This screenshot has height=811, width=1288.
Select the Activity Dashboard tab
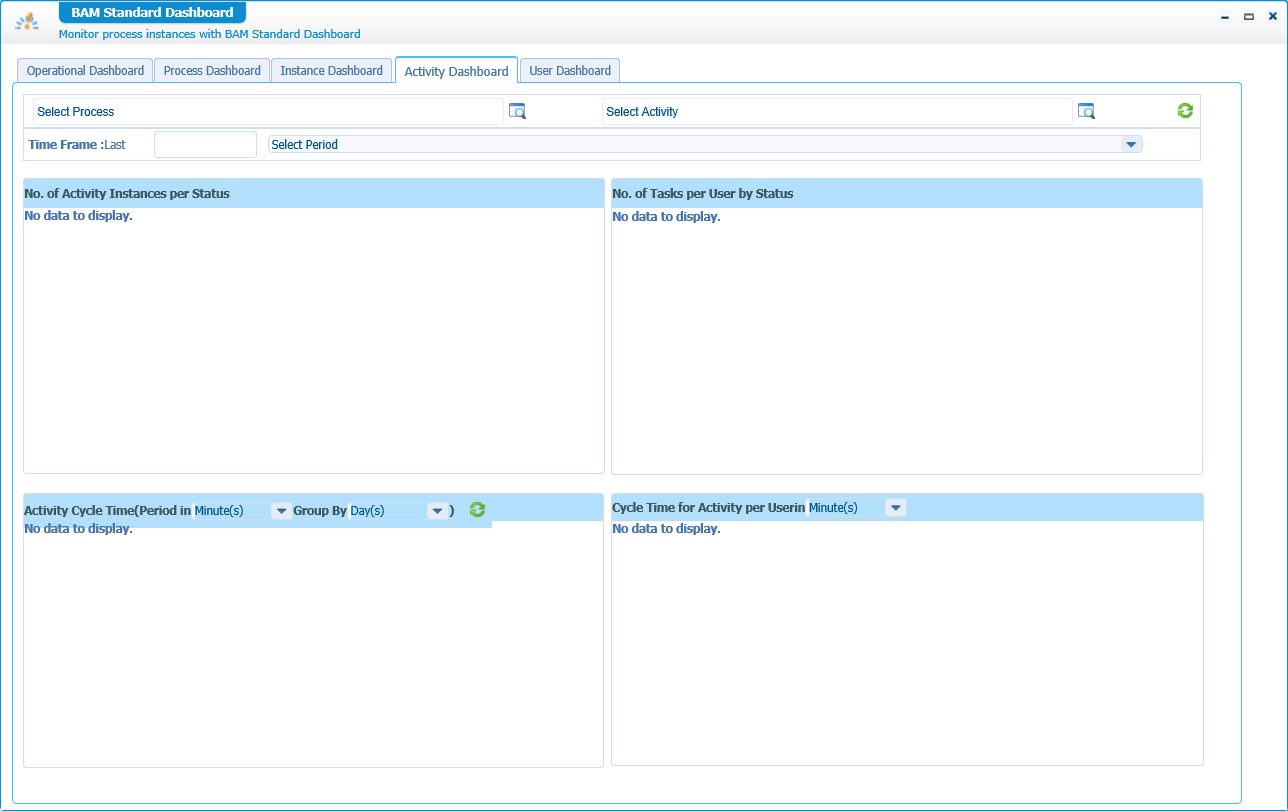(456, 71)
